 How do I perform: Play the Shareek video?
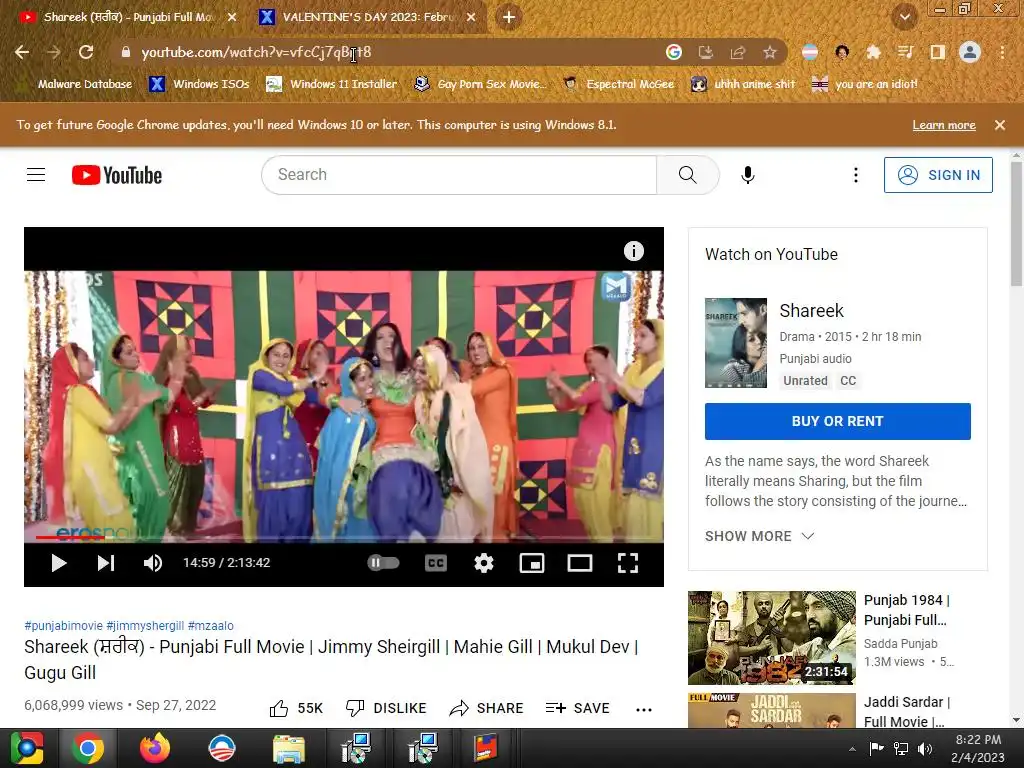[x=59, y=563]
